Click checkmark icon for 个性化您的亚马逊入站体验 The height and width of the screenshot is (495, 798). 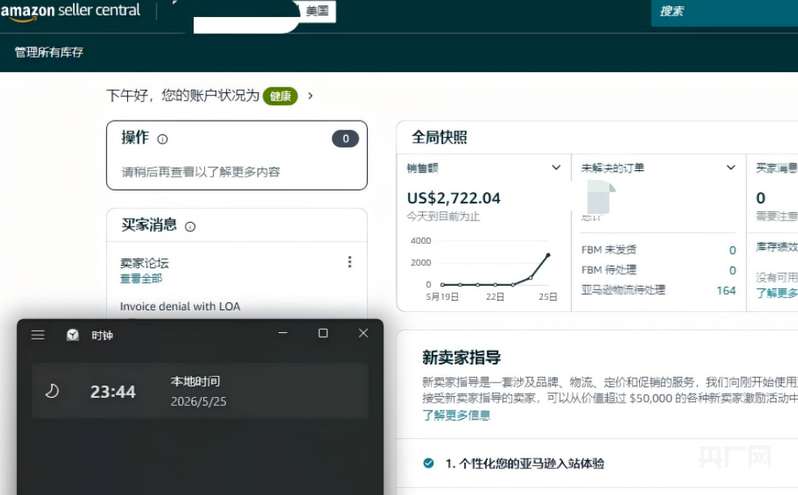click(429, 463)
